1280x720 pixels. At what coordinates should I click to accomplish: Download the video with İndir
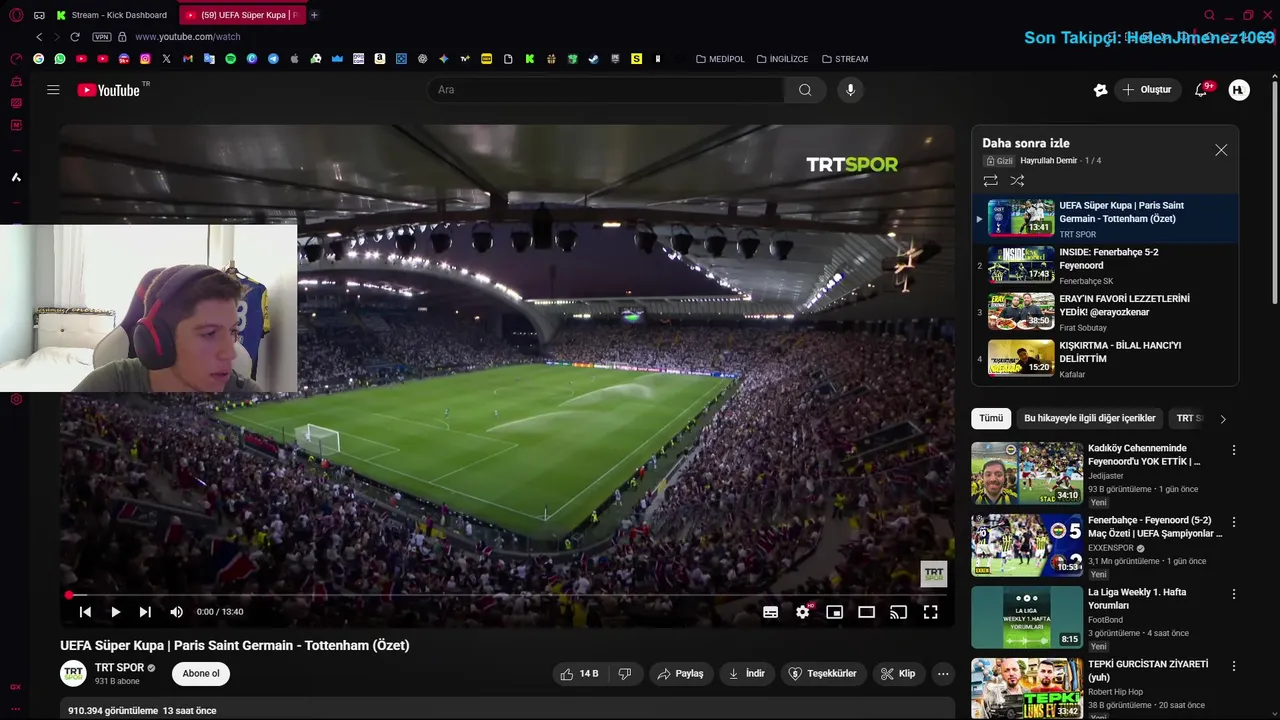coord(746,674)
